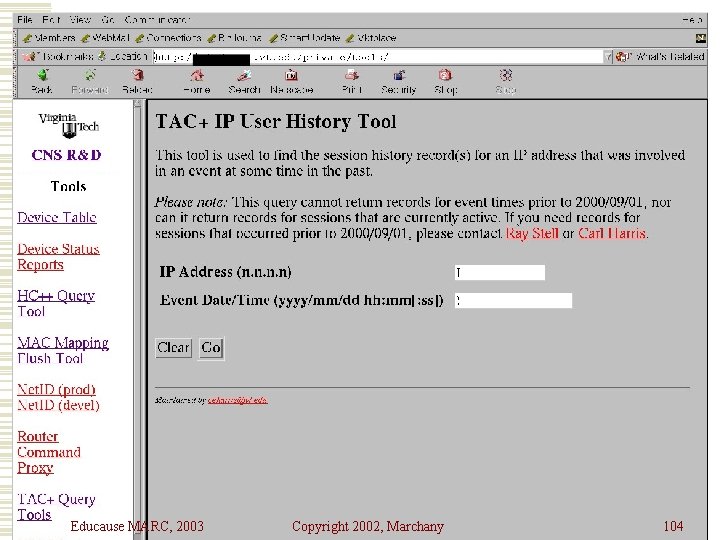The height and width of the screenshot is (540, 720).
Task: Click the maintainer email link in footer
Action: (237, 400)
